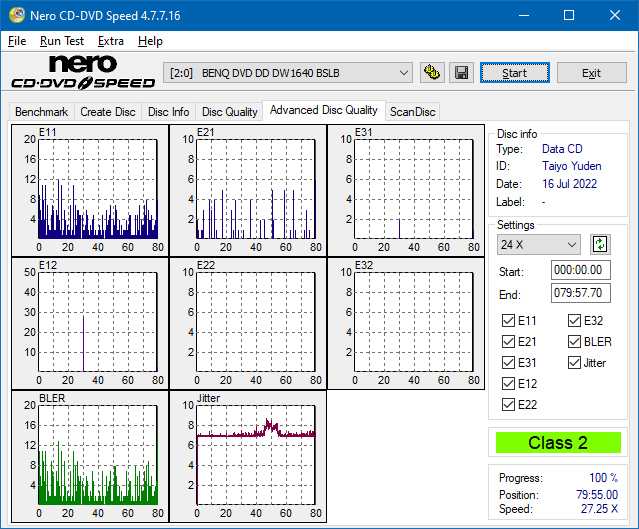The image size is (639, 529).
Task: Switch to the Benchmark tab
Action: (42, 112)
